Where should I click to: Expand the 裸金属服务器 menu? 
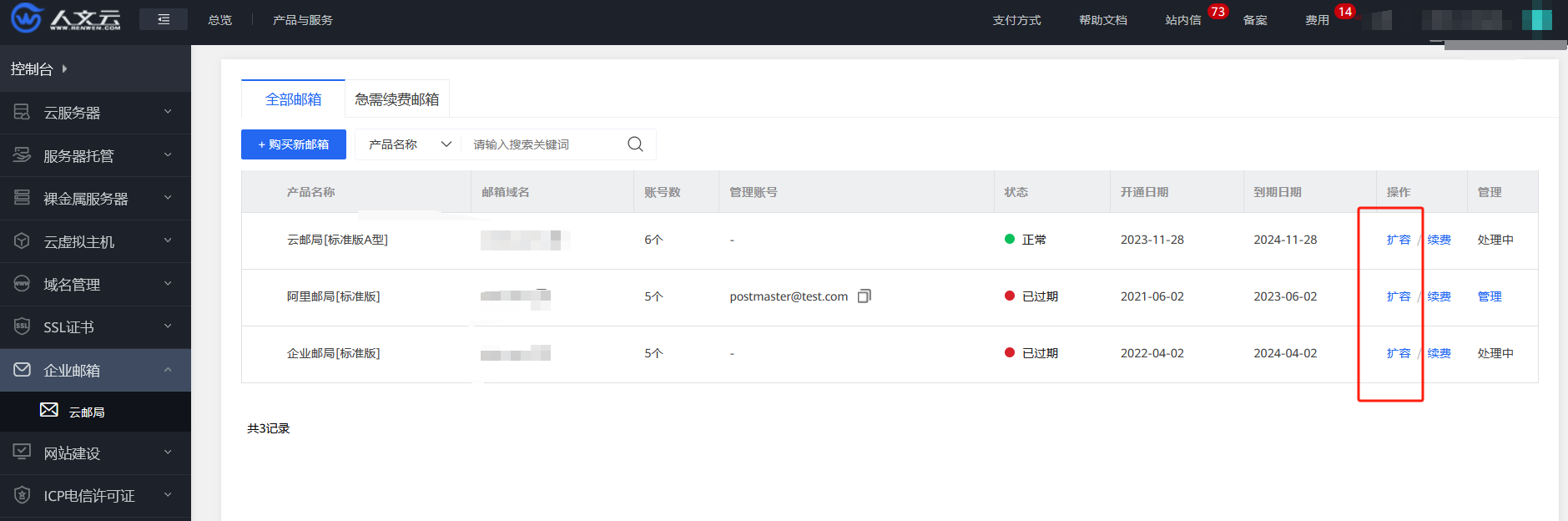[x=168, y=198]
